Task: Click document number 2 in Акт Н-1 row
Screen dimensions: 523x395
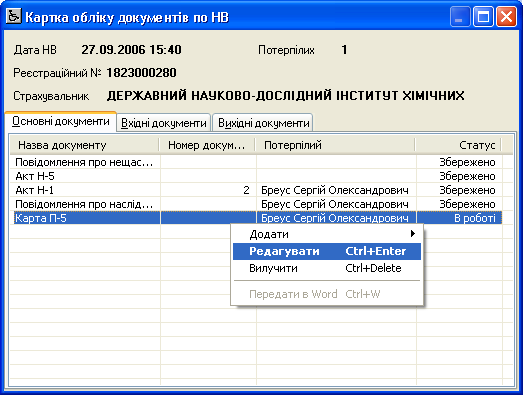Action: click(246, 190)
